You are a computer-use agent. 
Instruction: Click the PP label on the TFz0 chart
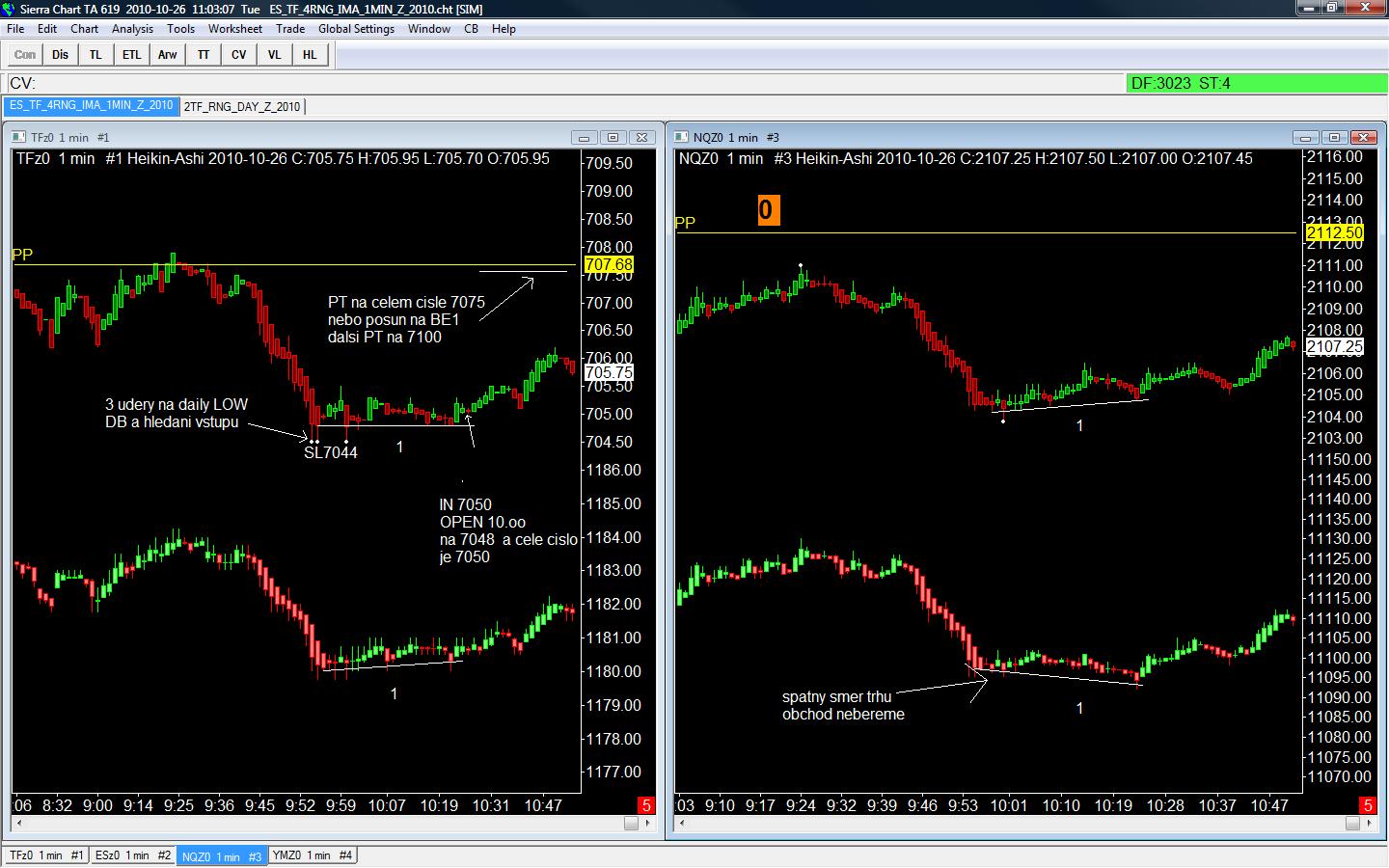pyautogui.click(x=22, y=255)
